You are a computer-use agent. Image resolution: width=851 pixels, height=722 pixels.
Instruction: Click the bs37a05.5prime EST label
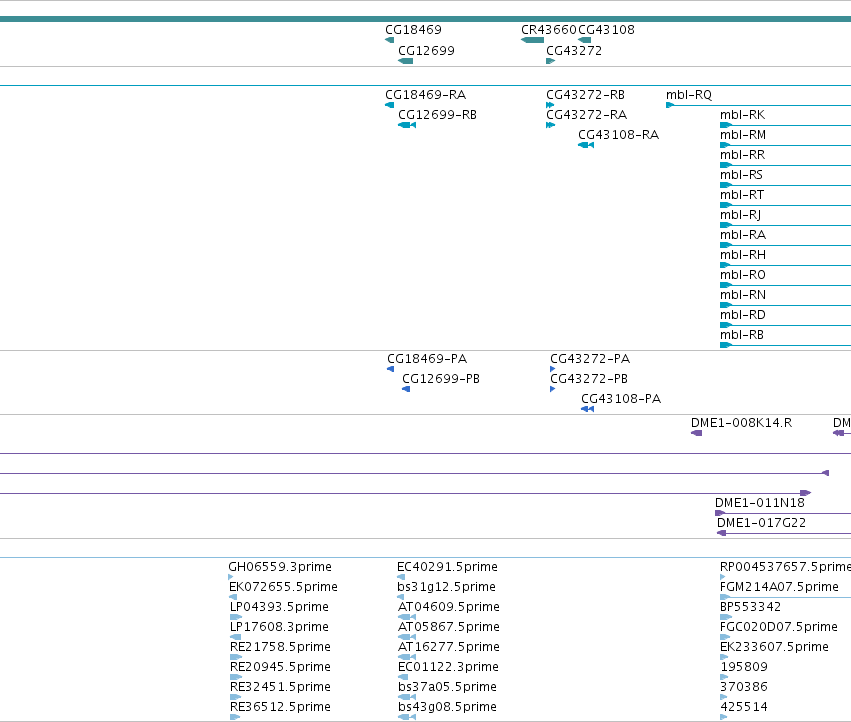point(447,687)
